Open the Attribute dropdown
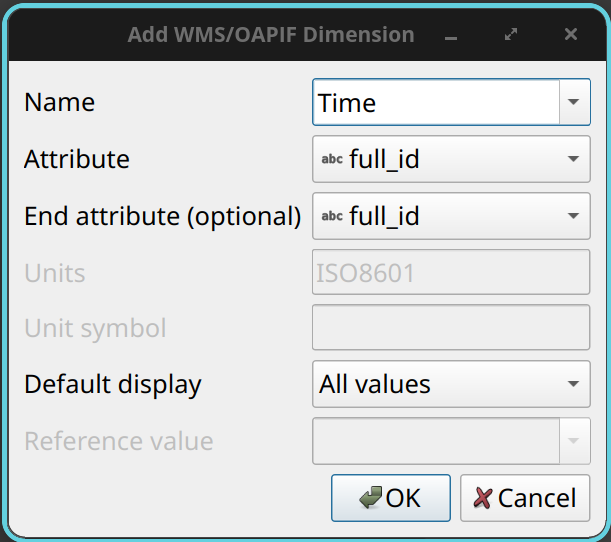Image resolution: width=611 pixels, height=542 pixels. point(451,159)
